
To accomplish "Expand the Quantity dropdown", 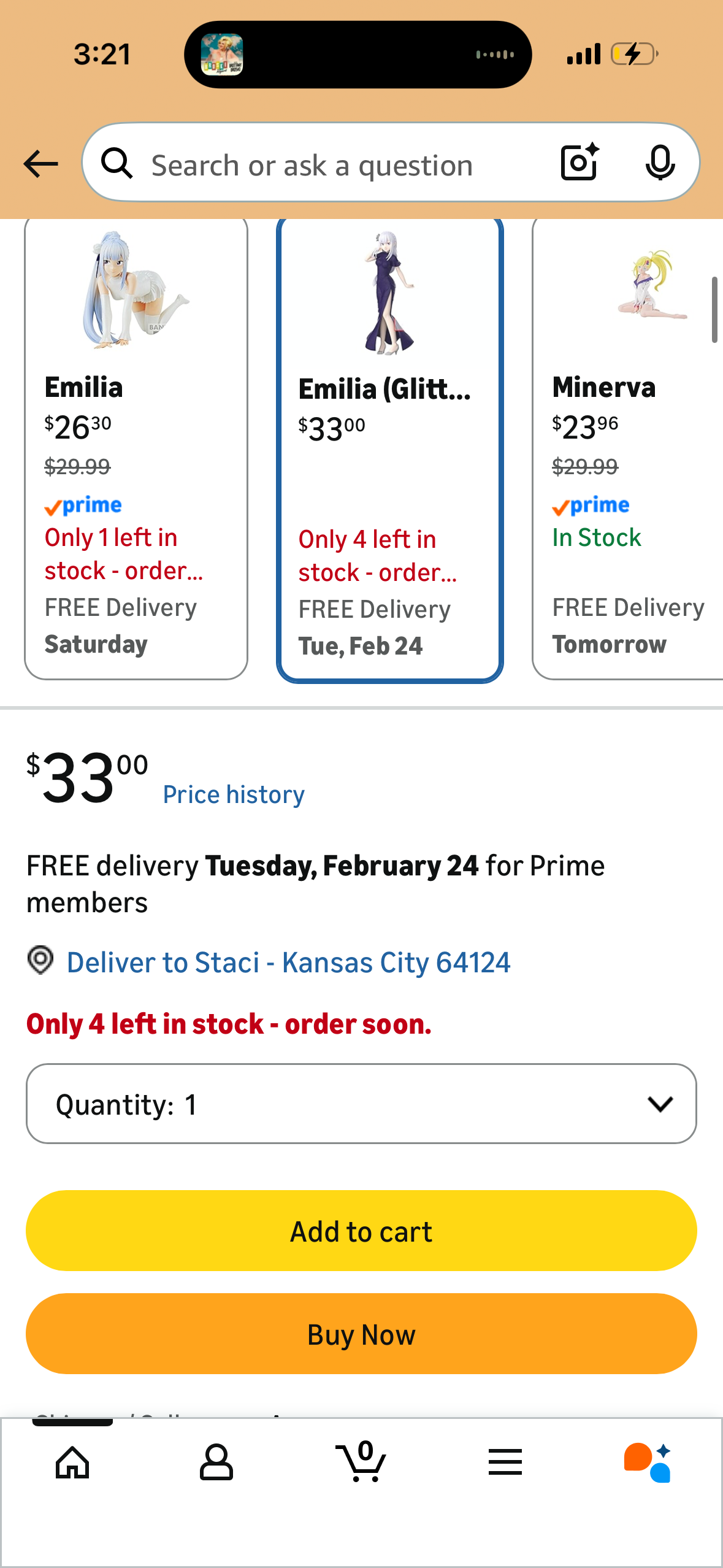I will [x=361, y=1104].
